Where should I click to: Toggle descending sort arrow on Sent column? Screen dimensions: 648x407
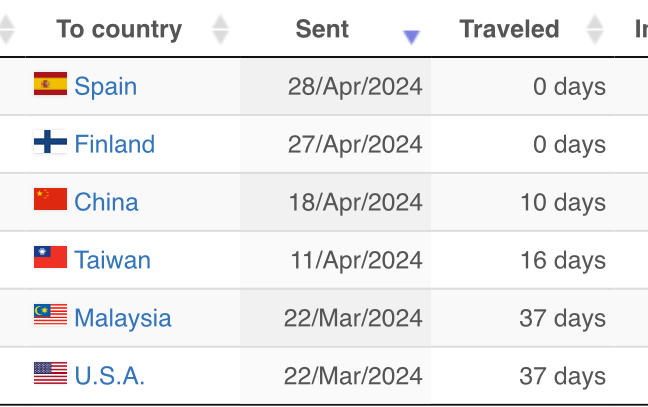click(412, 37)
